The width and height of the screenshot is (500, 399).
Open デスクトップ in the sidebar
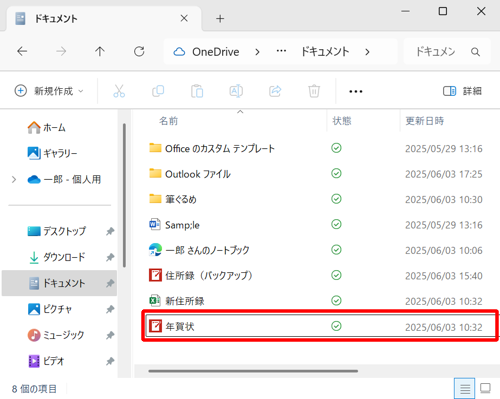pos(56,231)
